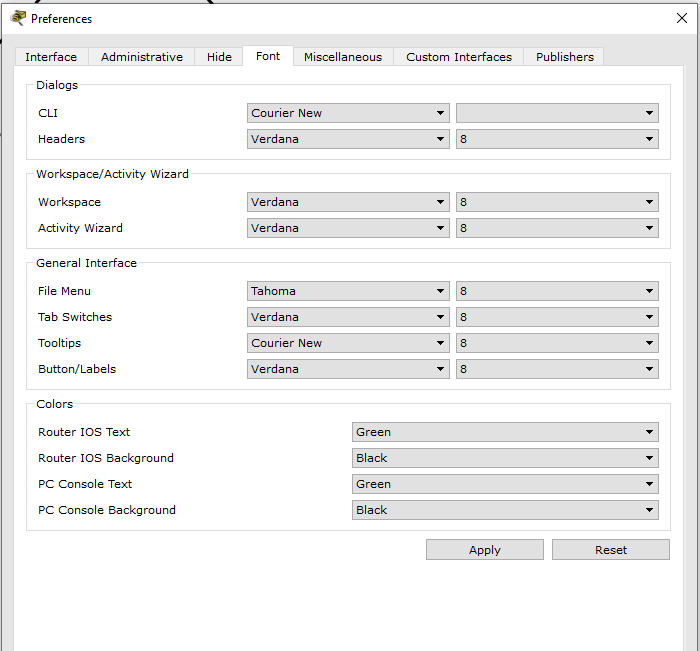Viewport: 700px width, 651px height.
Task: Open the Activity Wizard font dropdown
Action: 348,228
